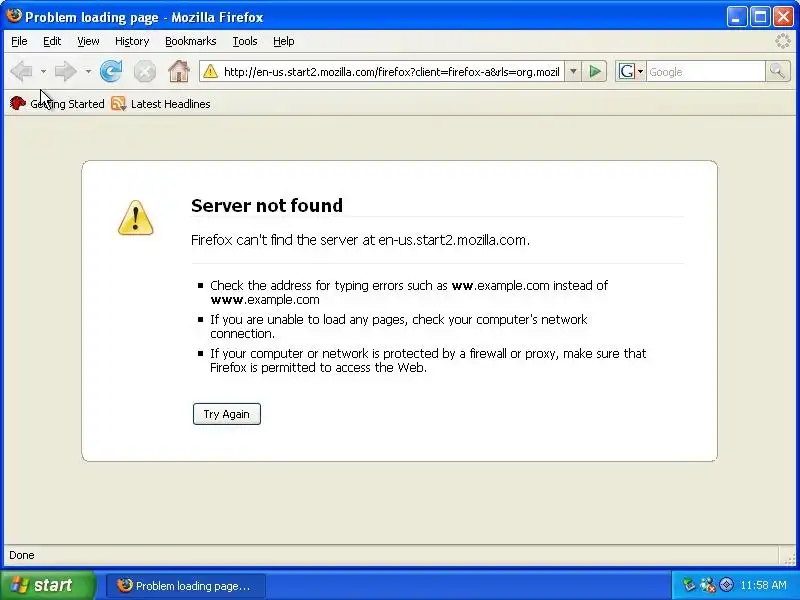The width and height of the screenshot is (800, 600).
Task: Maximize the Firefox window
Action: pyautogui.click(x=760, y=16)
